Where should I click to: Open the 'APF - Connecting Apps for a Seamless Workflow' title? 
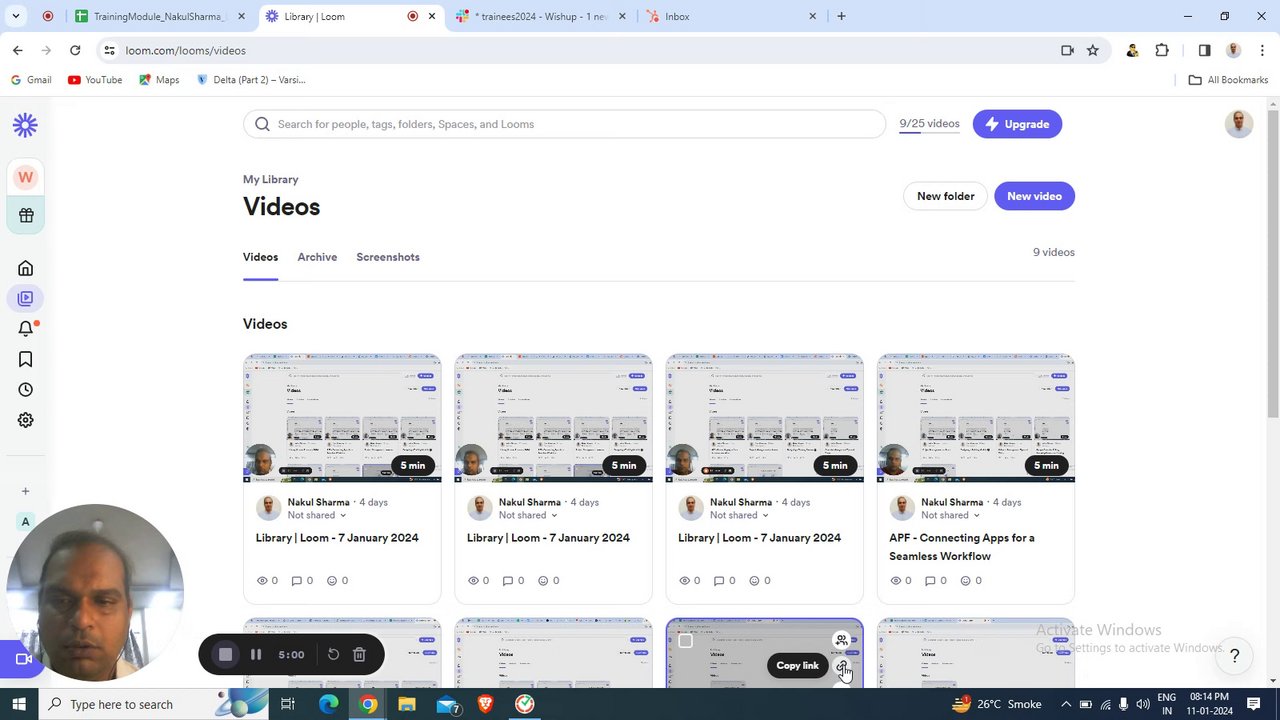[961, 547]
